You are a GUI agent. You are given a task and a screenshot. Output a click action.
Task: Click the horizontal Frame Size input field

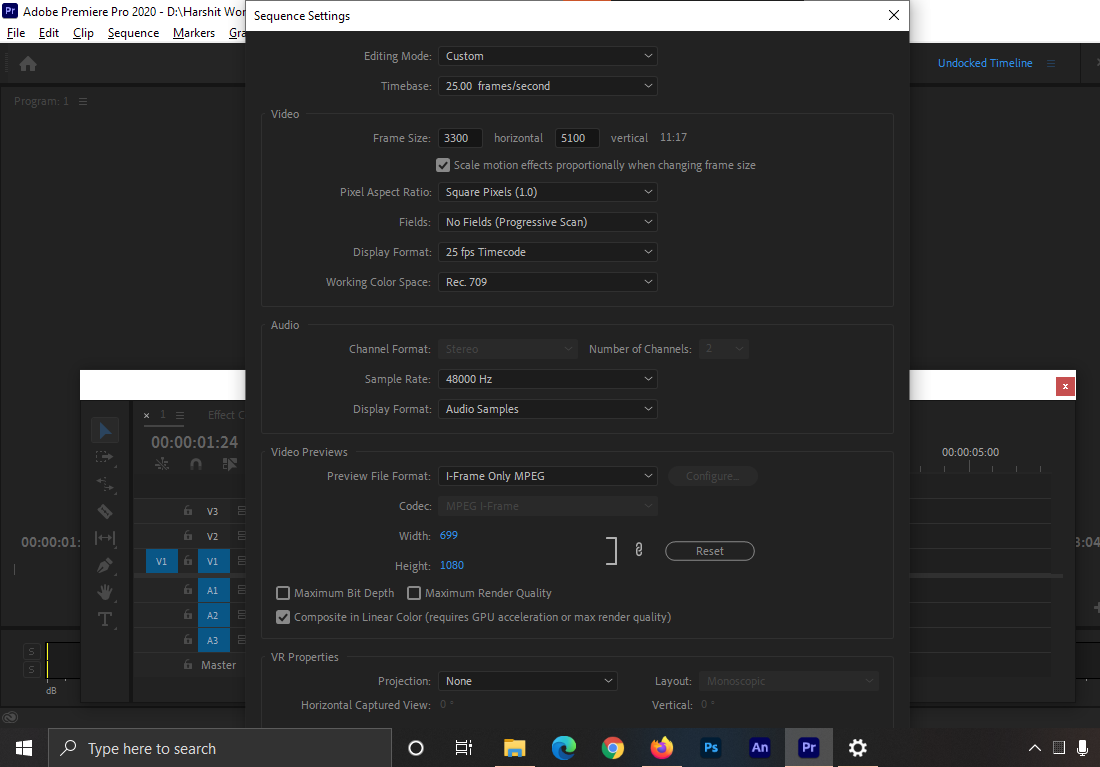(459, 137)
